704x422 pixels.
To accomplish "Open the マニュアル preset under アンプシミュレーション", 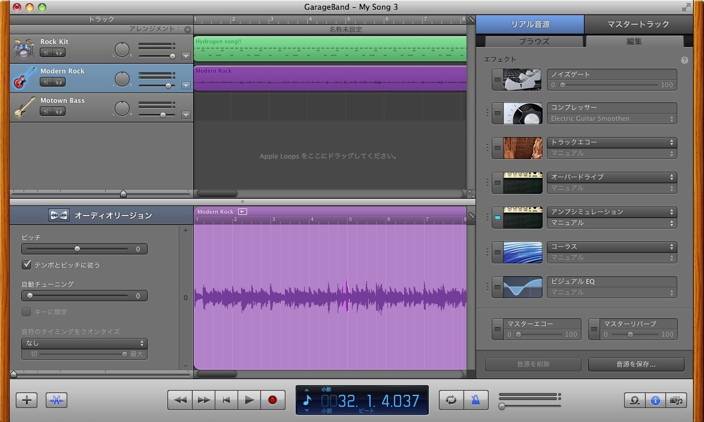I will click(x=612, y=223).
